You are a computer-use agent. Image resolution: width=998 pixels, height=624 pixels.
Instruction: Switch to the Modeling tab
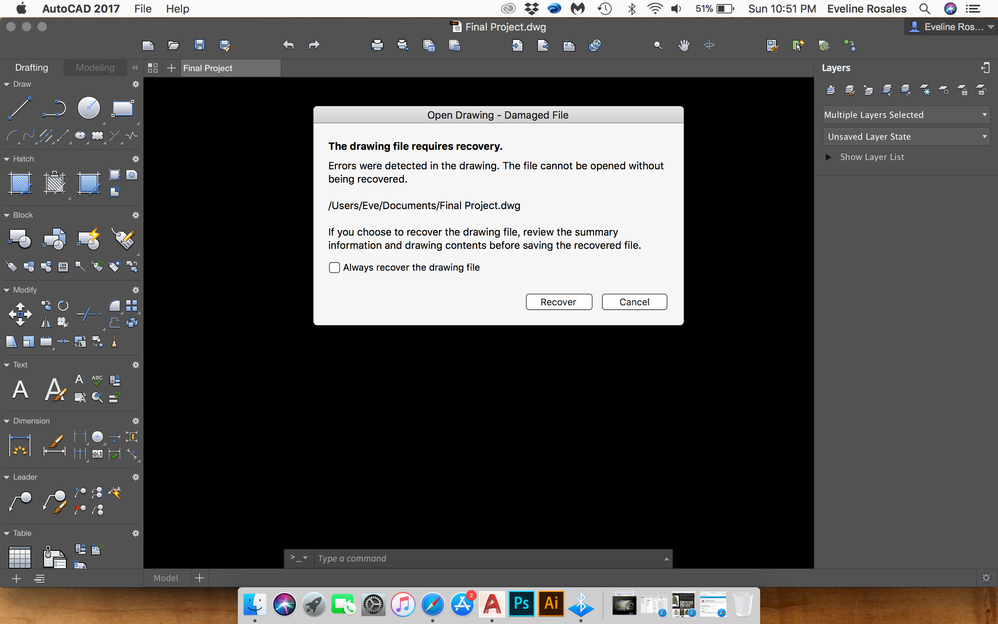pos(95,67)
